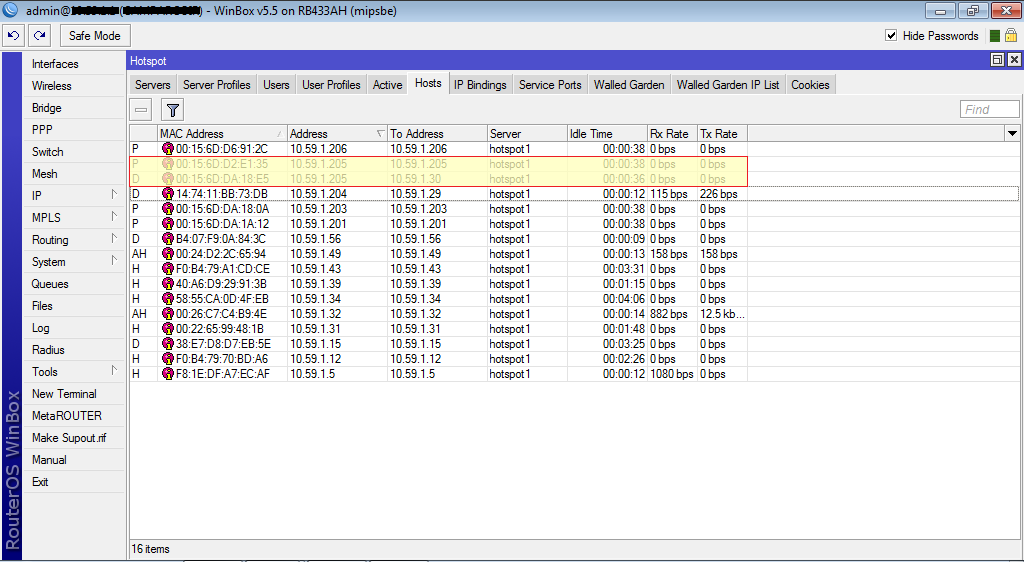The height and width of the screenshot is (562, 1024).
Task: Select the 1080 bps Rx Rate cell
Action: 672,374
